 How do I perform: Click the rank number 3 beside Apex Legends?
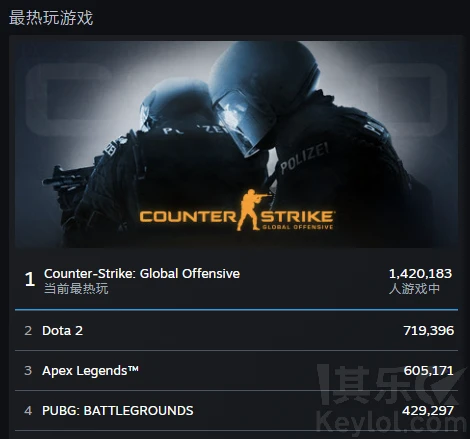point(28,371)
